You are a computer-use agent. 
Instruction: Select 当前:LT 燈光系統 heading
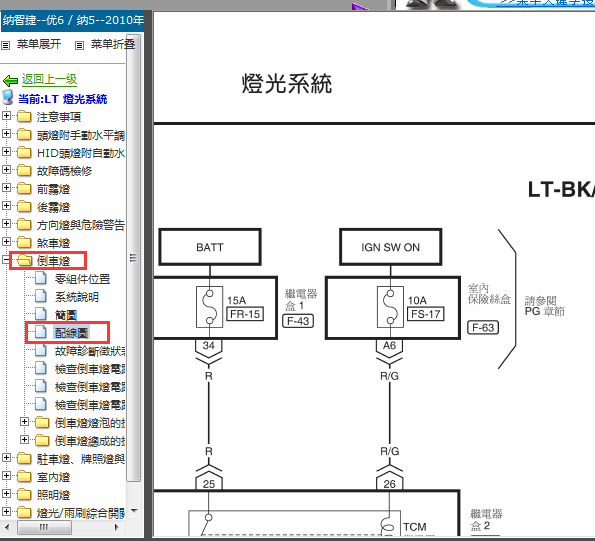[x=63, y=99]
